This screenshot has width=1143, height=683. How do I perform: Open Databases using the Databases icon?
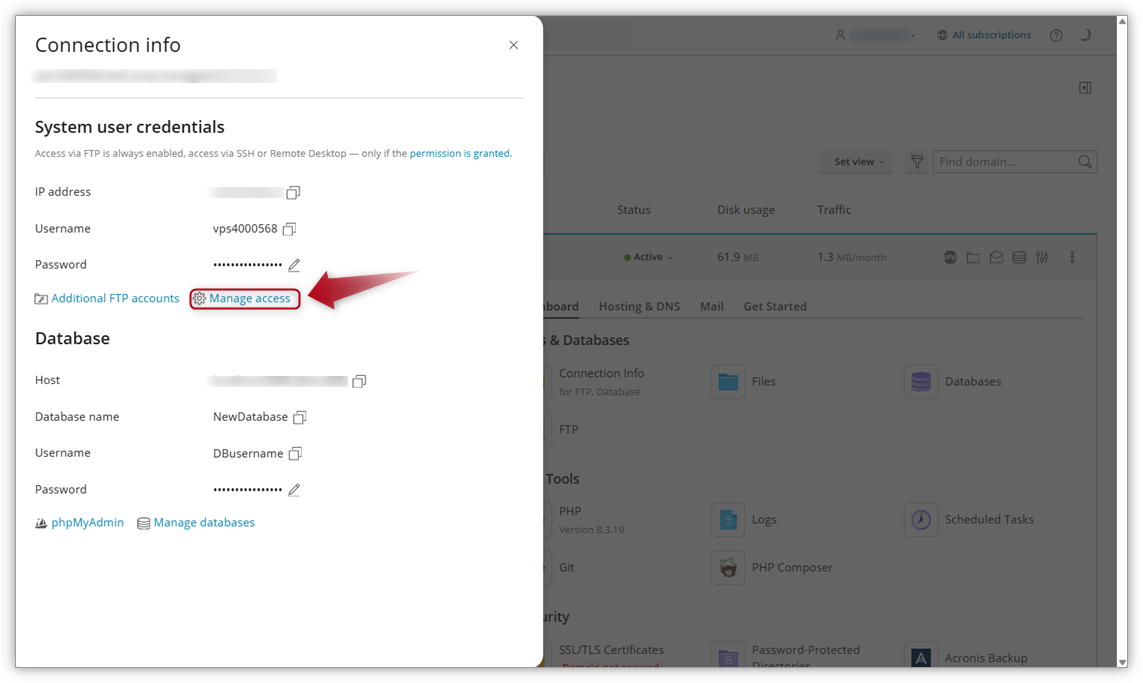coord(921,381)
